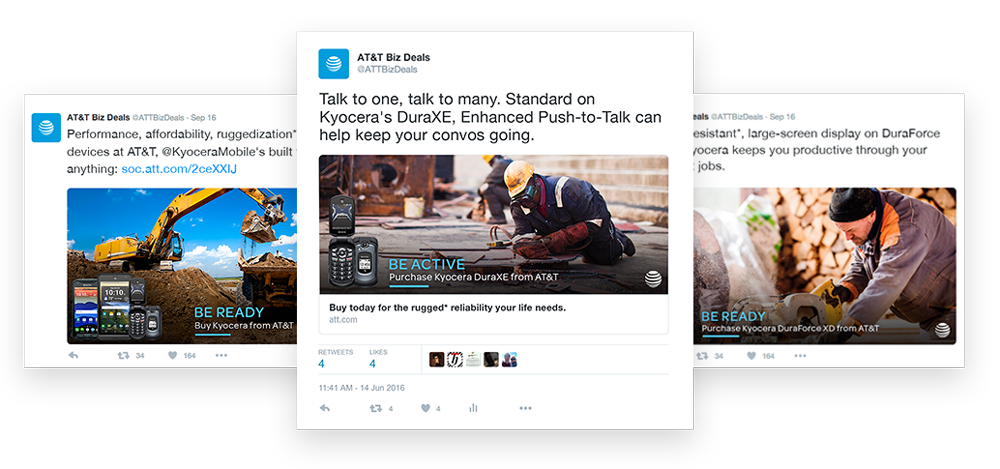The image size is (1000, 469).
Task: Open more options on left tweet
Action: [x=221, y=355]
